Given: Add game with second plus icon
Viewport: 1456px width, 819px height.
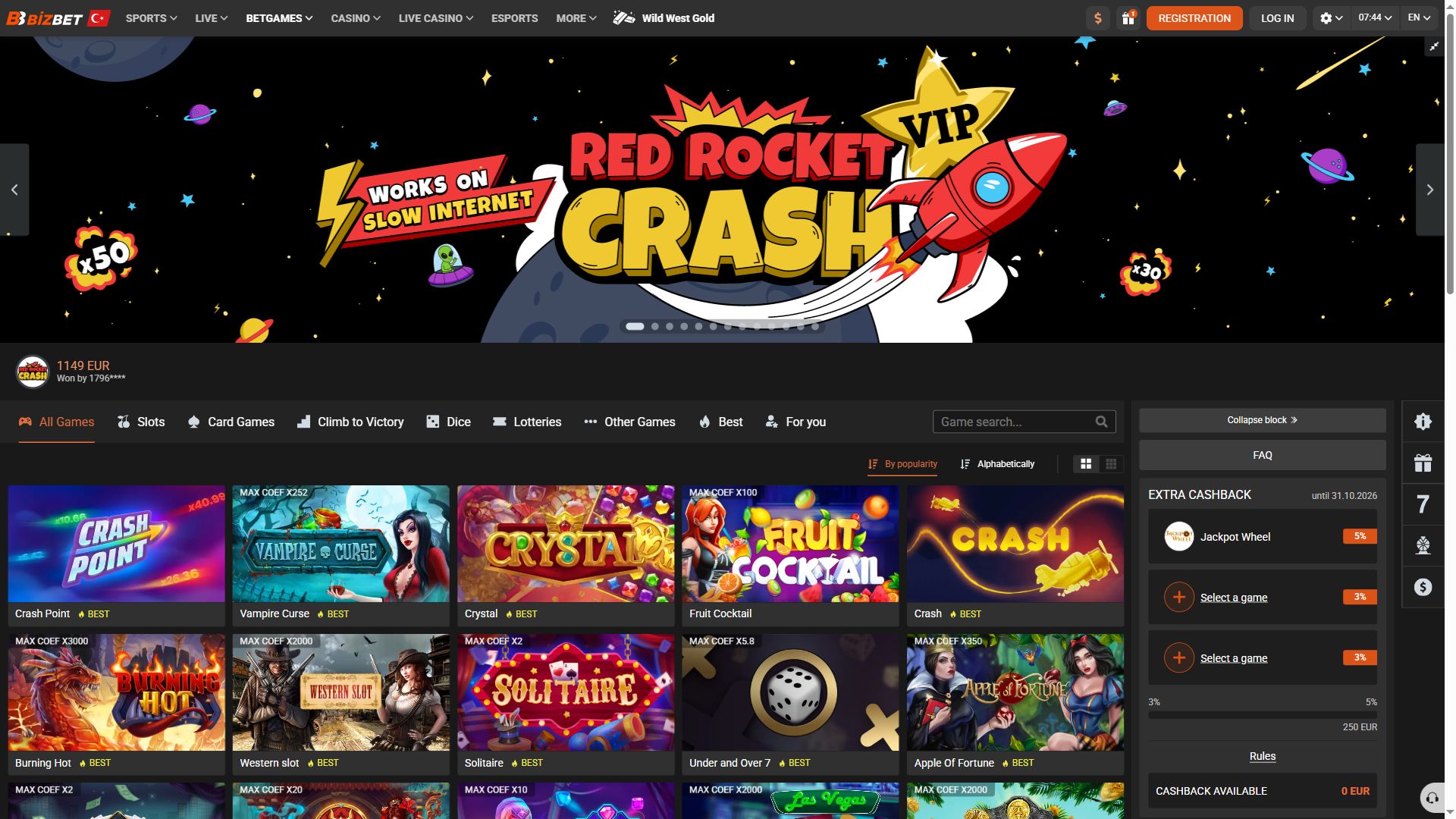Looking at the screenshot, I should tap(1178, 658).
